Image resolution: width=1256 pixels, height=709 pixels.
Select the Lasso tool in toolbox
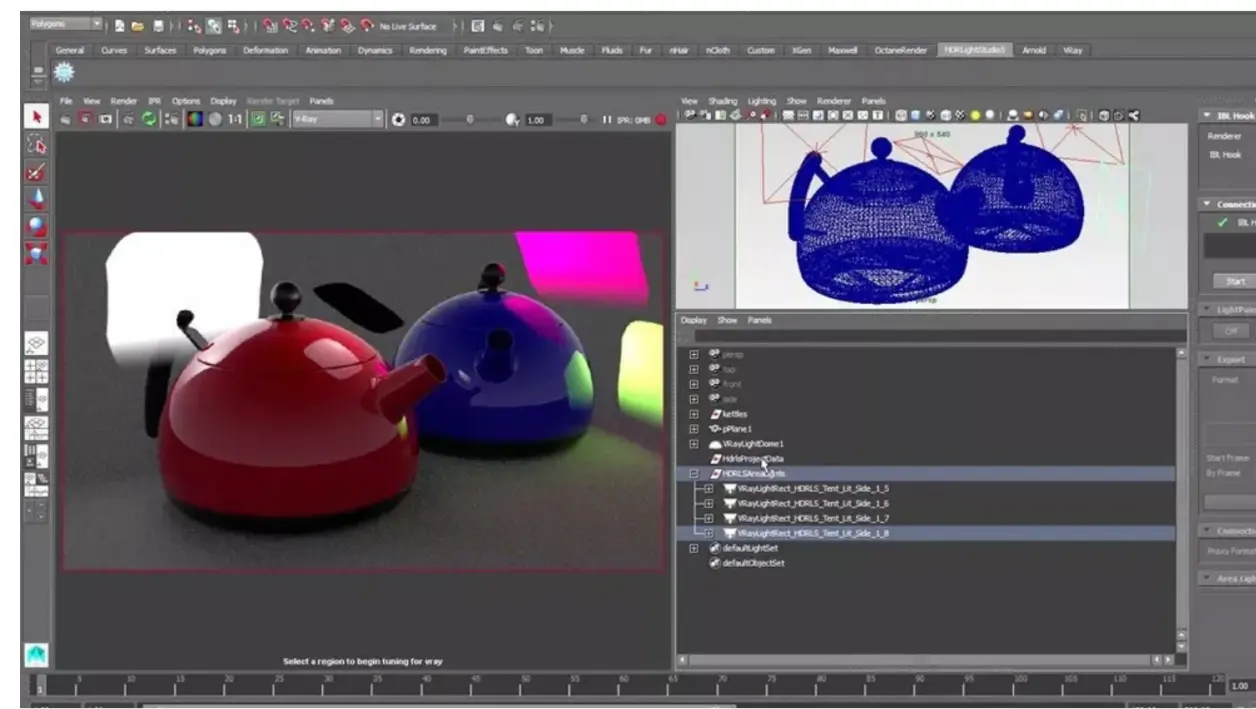coord(37,145)
